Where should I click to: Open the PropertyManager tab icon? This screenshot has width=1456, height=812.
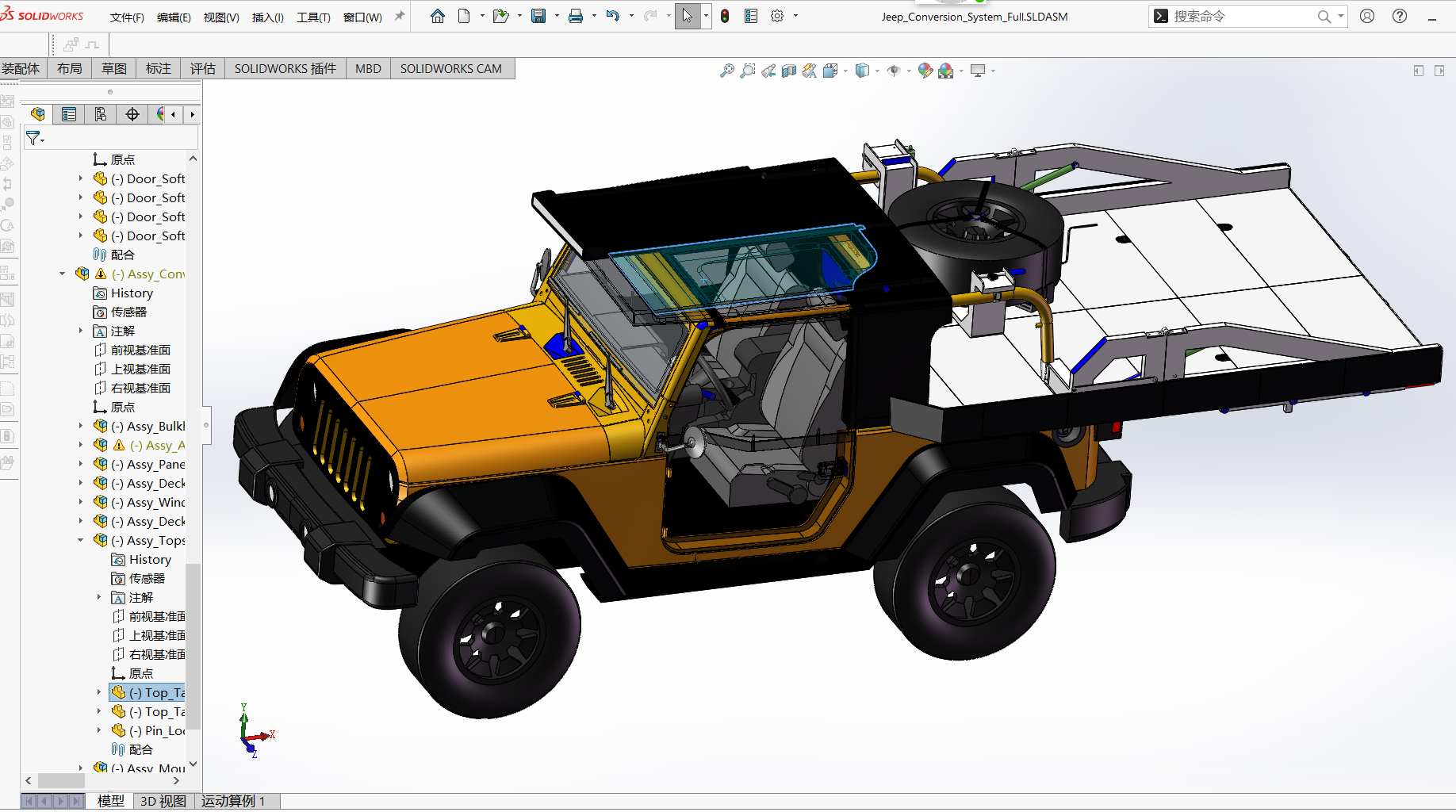[69, 114]
